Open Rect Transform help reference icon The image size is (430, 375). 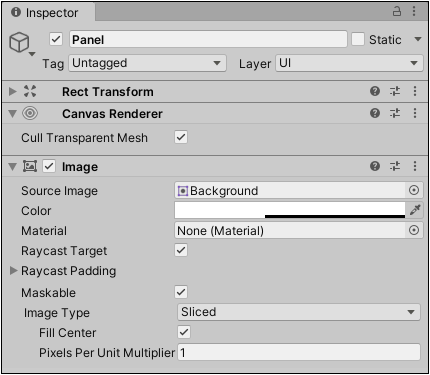pyautogui.click(x=375, y=91)
